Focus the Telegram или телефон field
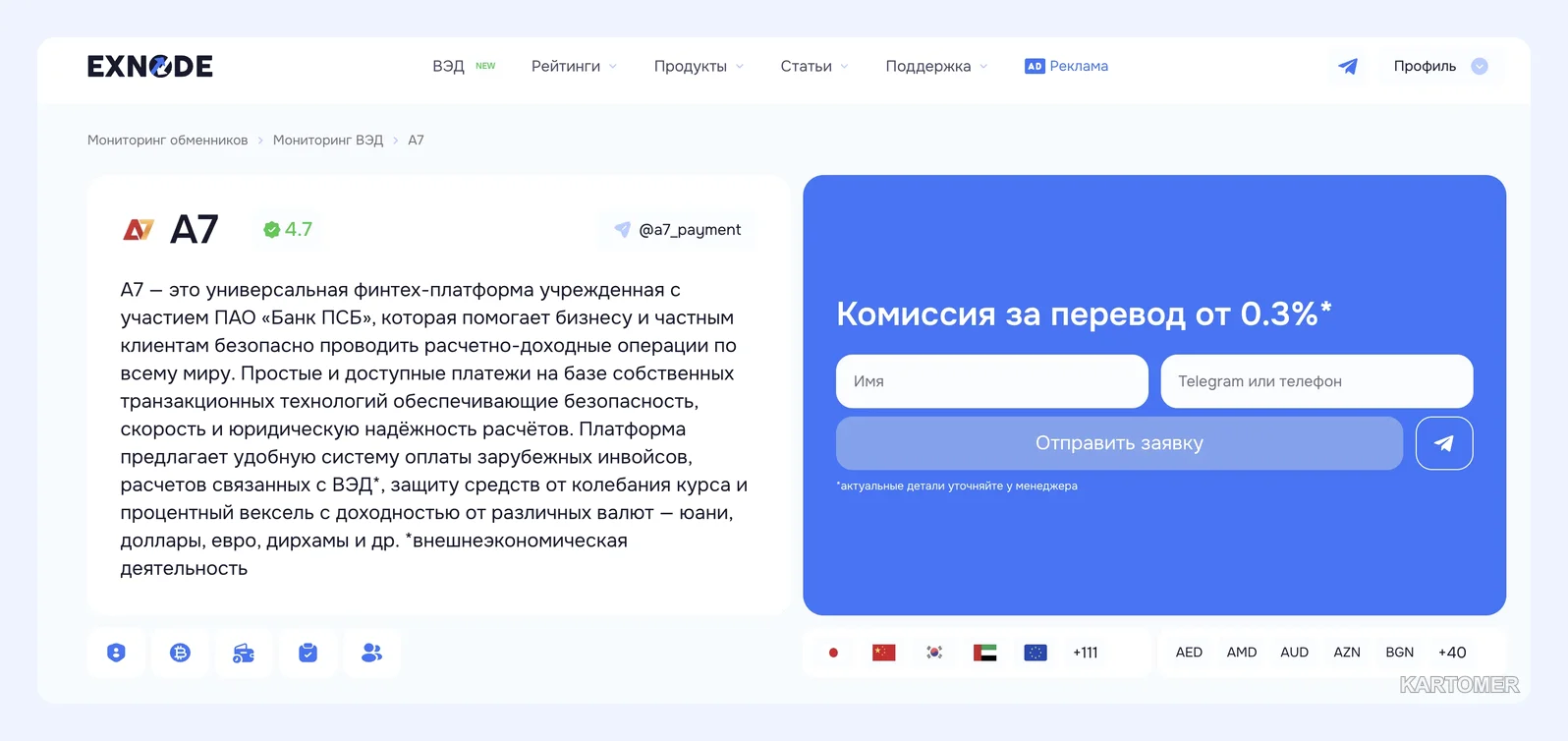 tap(1316, 381)
